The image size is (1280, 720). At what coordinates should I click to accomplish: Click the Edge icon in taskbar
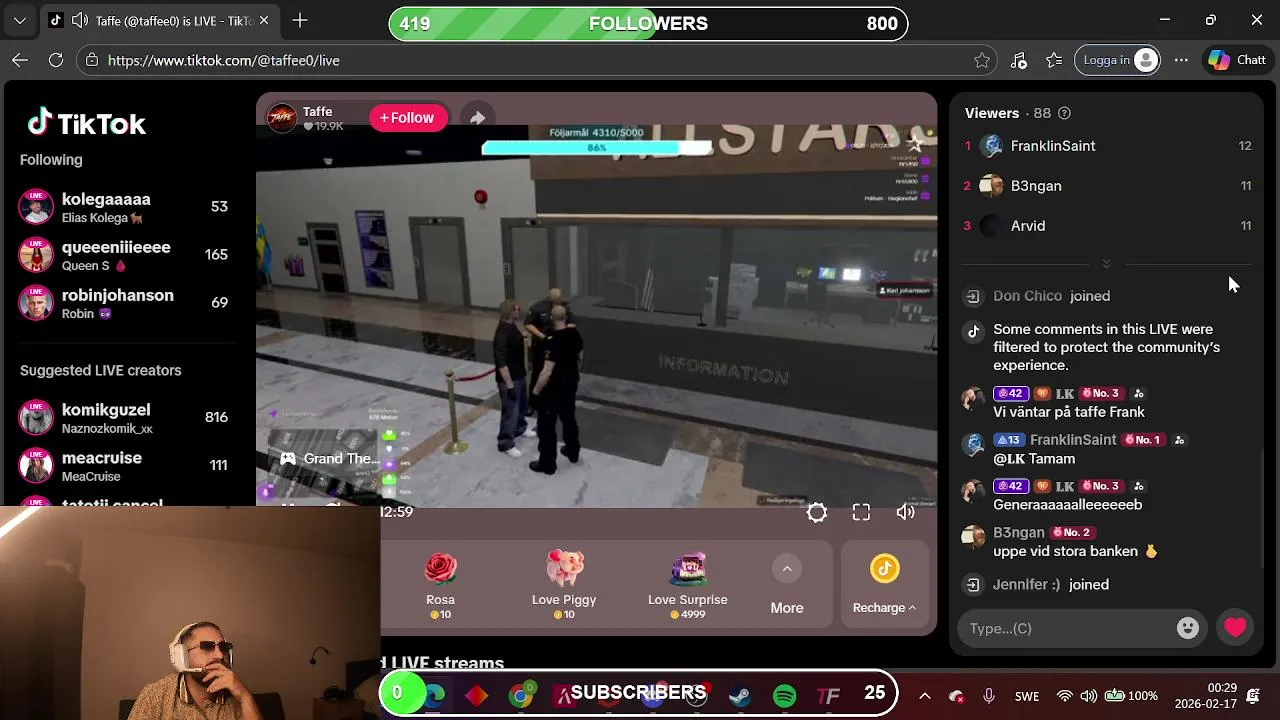pyautogui.click(x=433, y=695)
